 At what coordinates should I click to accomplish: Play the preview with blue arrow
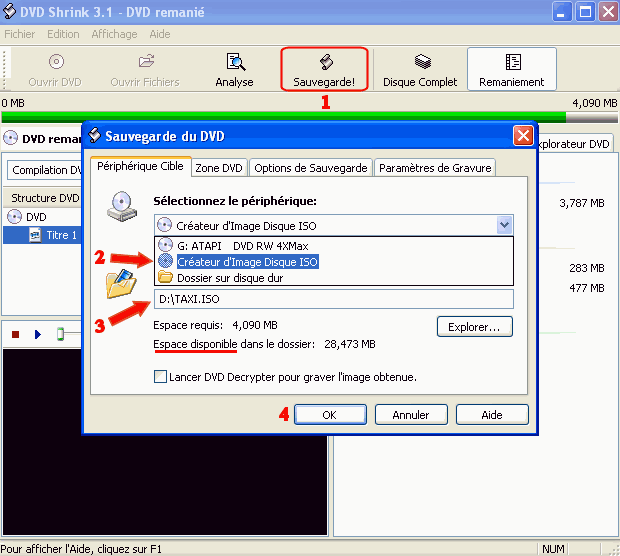point(38,335)
